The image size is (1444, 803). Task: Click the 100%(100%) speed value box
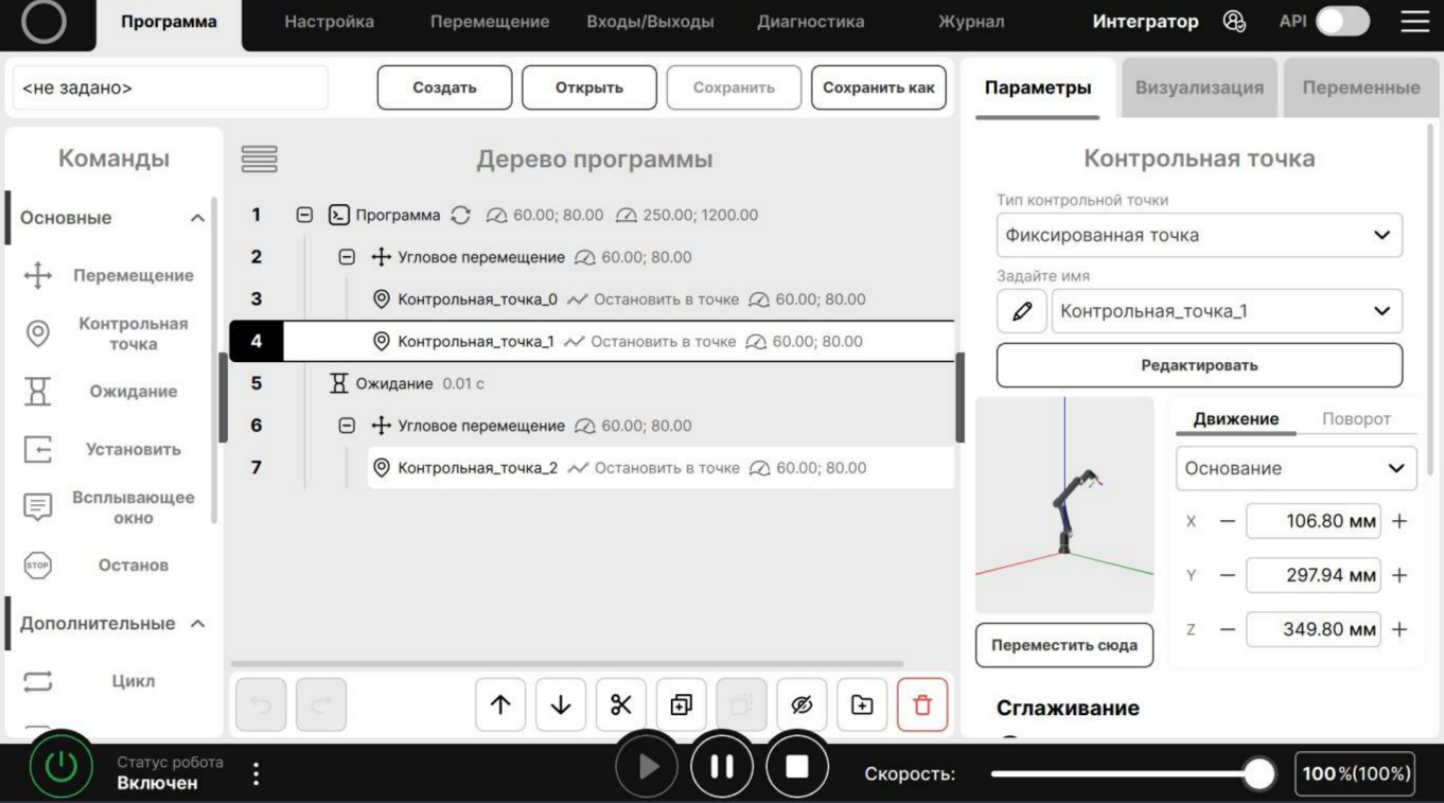click(1355, 773)
